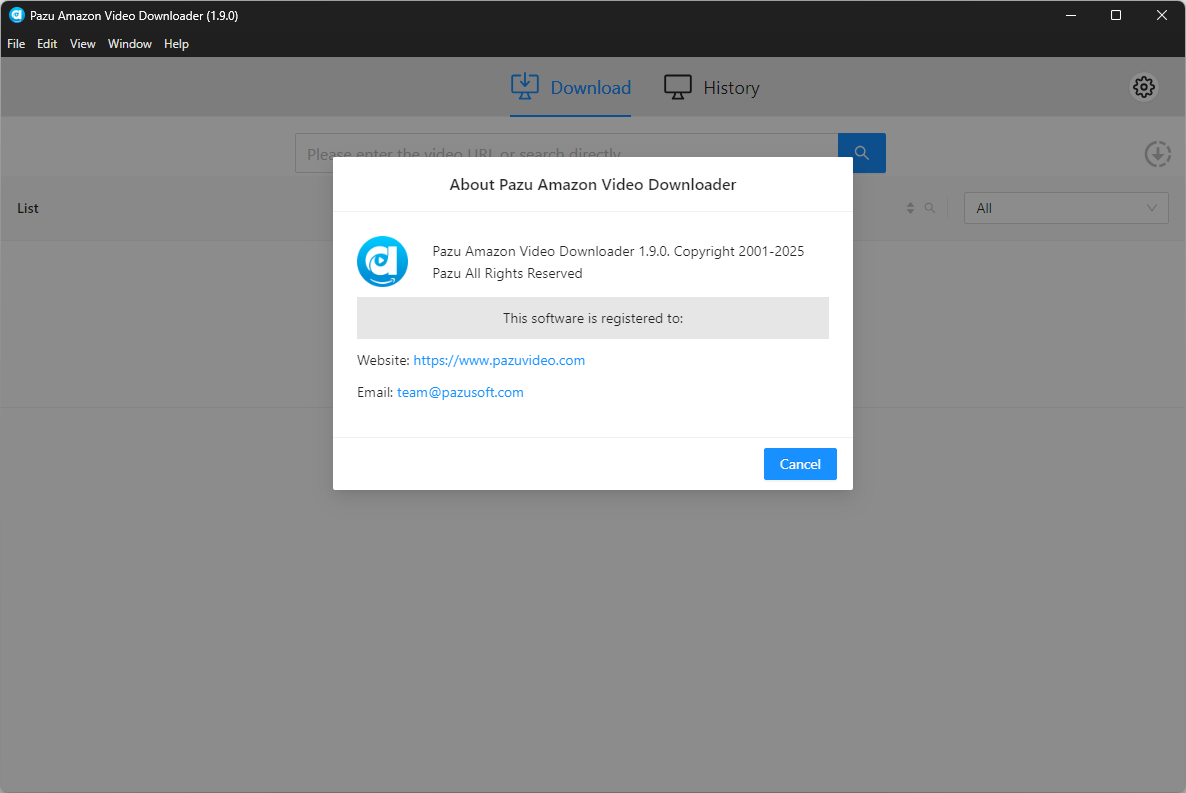Click the small list search icon
This screenshot has height=793, width=1186.
coord(930,208)
